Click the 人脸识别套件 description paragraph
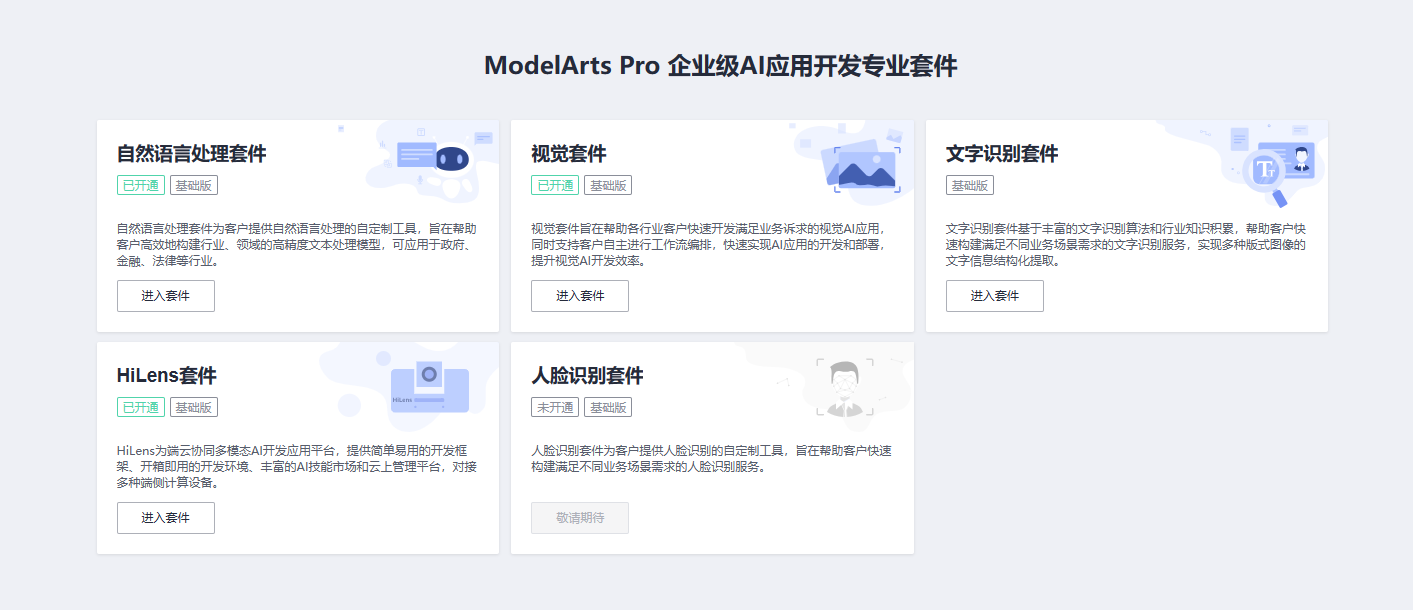This screenshot has height=613, width=1413. coord(712,458)
